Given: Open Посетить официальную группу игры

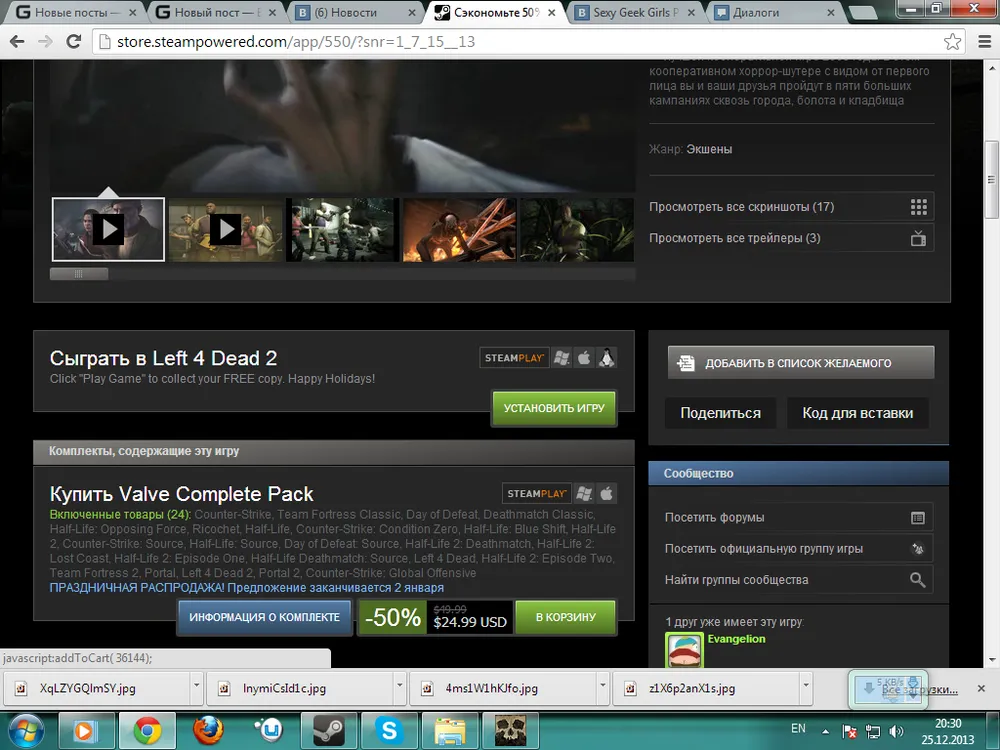Looking at the screenshot, I should (798, 548).
